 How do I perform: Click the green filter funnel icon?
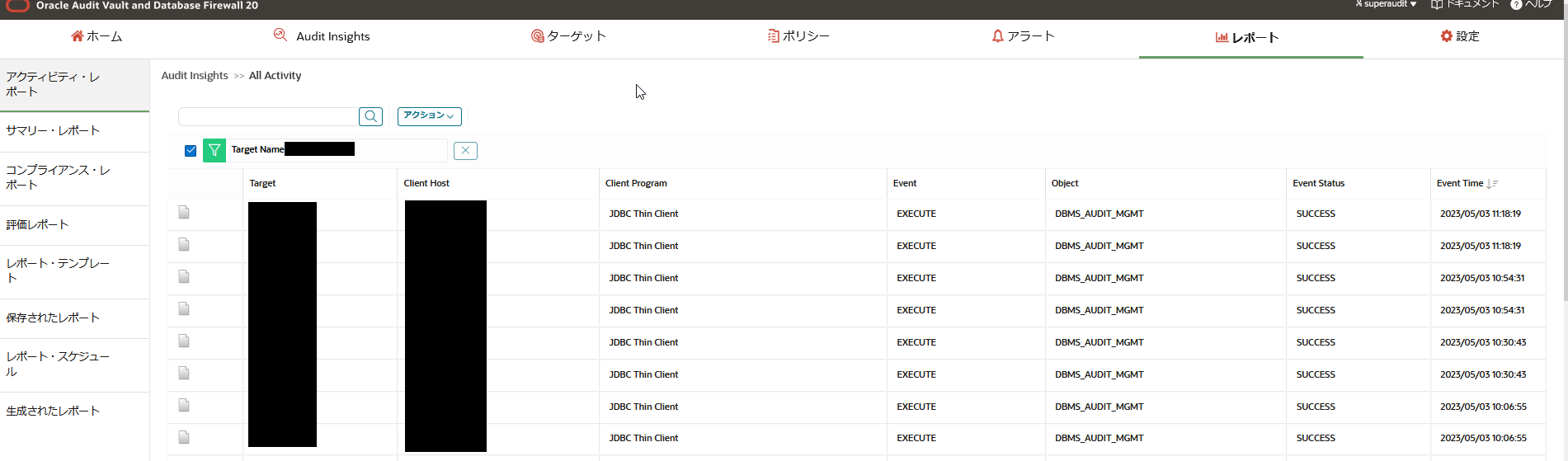[214, 150]
